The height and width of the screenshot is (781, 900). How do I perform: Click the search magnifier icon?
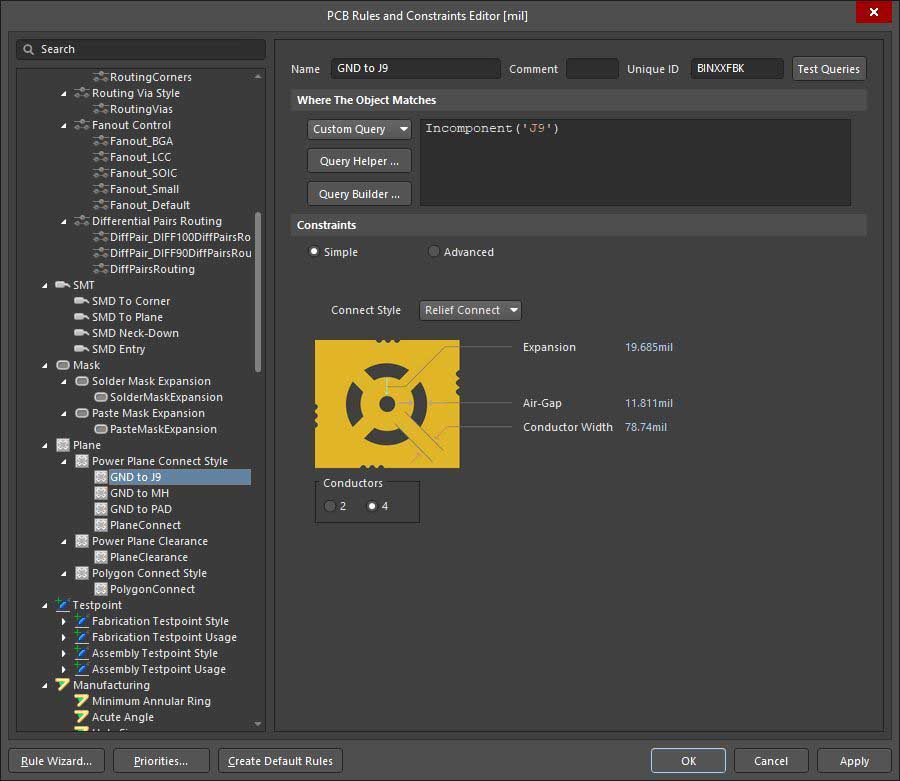[29, 49]
